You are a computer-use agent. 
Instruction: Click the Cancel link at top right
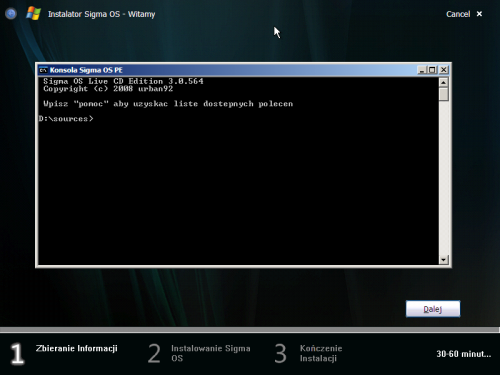(x=458, y=14)
